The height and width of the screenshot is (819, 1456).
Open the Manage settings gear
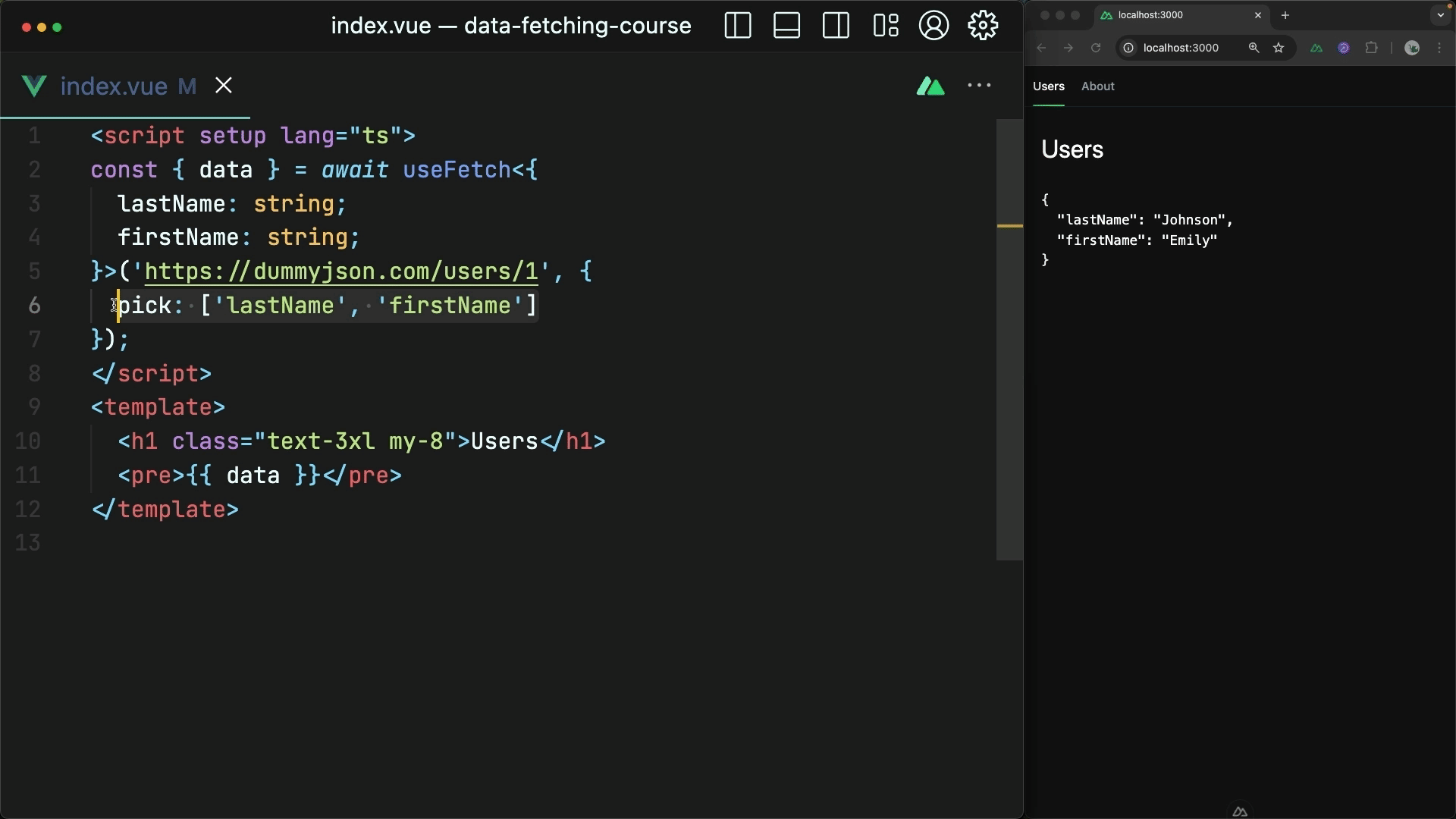pos(983,26)
